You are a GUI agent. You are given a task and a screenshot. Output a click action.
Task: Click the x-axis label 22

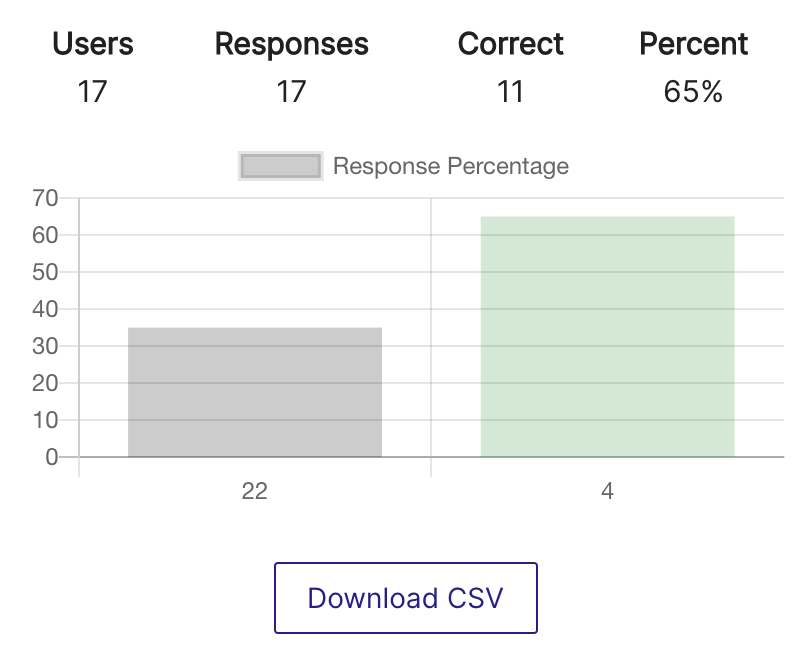coord(255,492)
